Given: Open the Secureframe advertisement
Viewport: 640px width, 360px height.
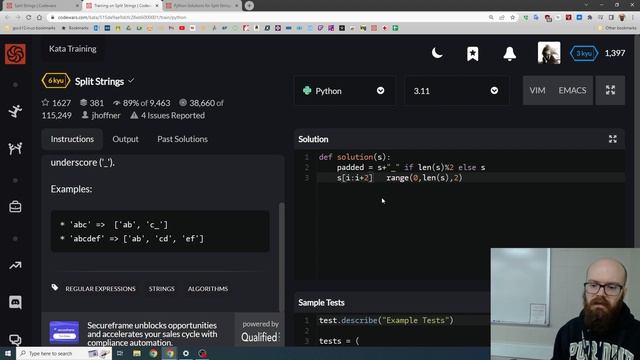Looking at the screenshot, I should 139,333.
